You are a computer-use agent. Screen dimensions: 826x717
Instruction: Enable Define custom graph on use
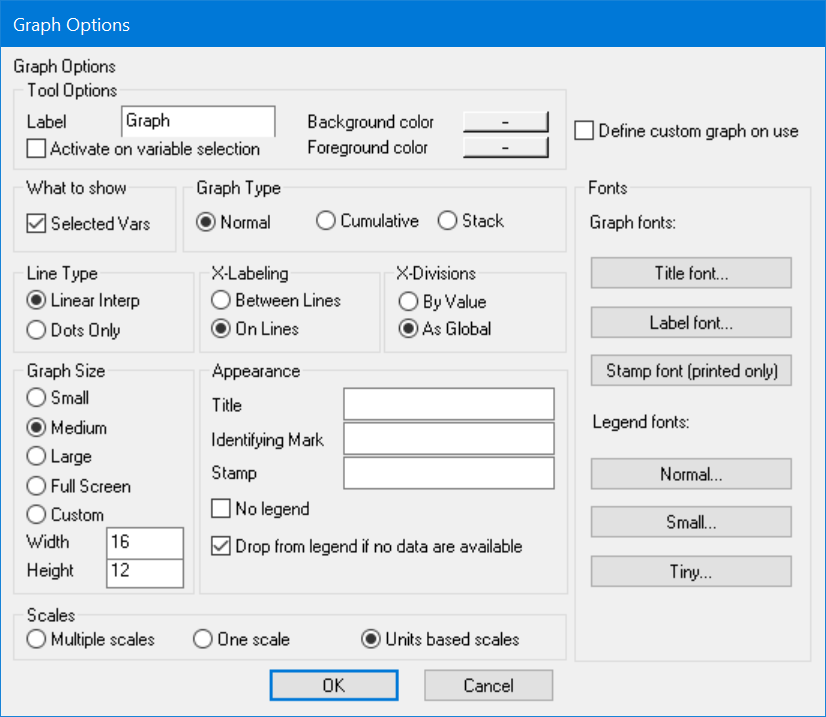pos(583,130)
